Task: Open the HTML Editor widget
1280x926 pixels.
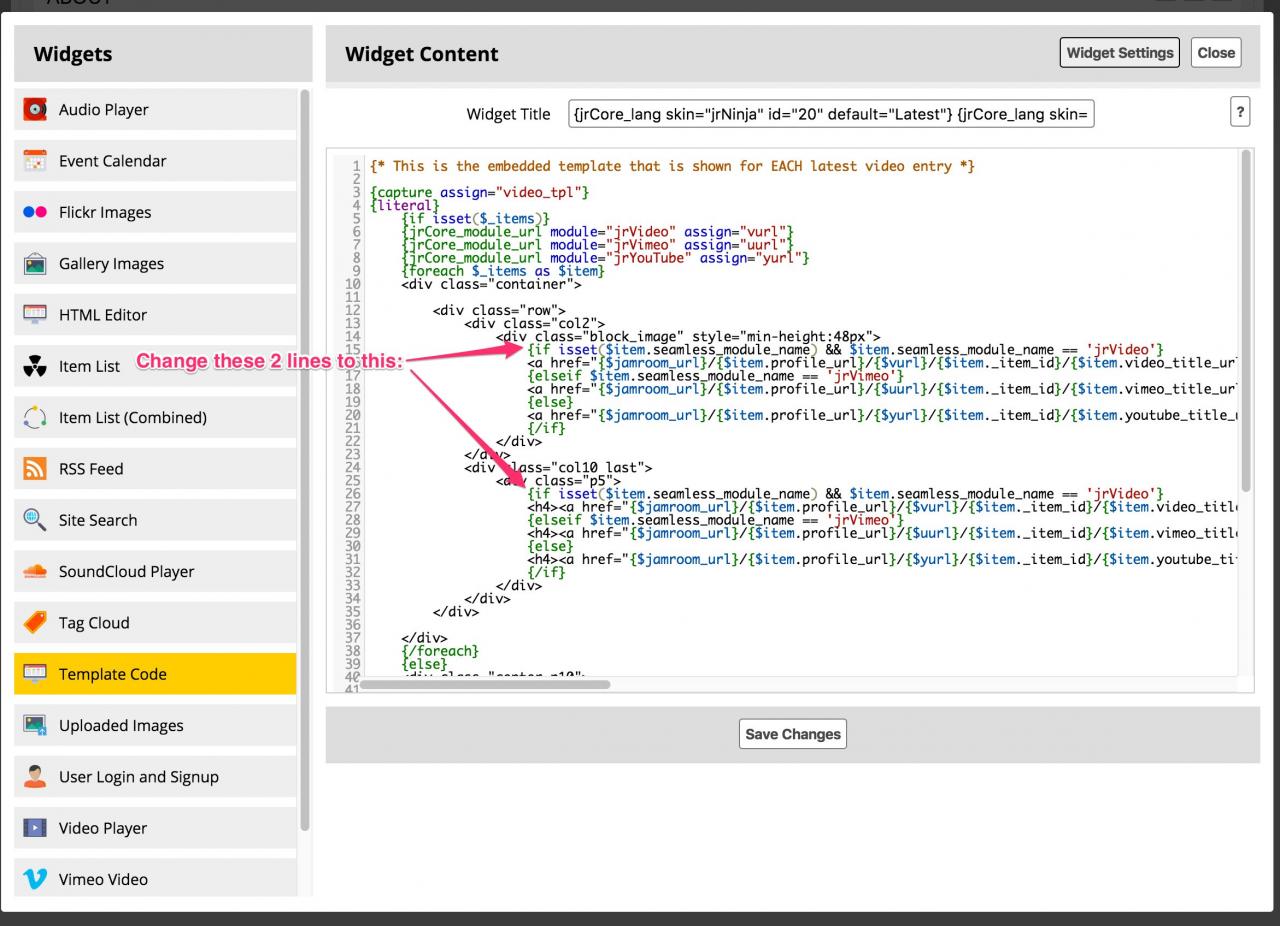Action: 103,315
